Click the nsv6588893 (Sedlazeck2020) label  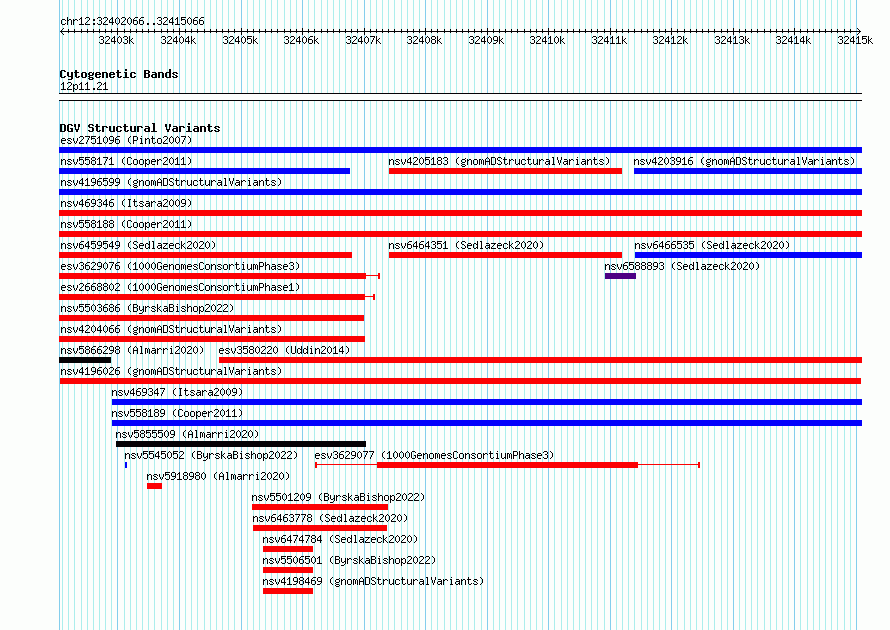point(682,266)
